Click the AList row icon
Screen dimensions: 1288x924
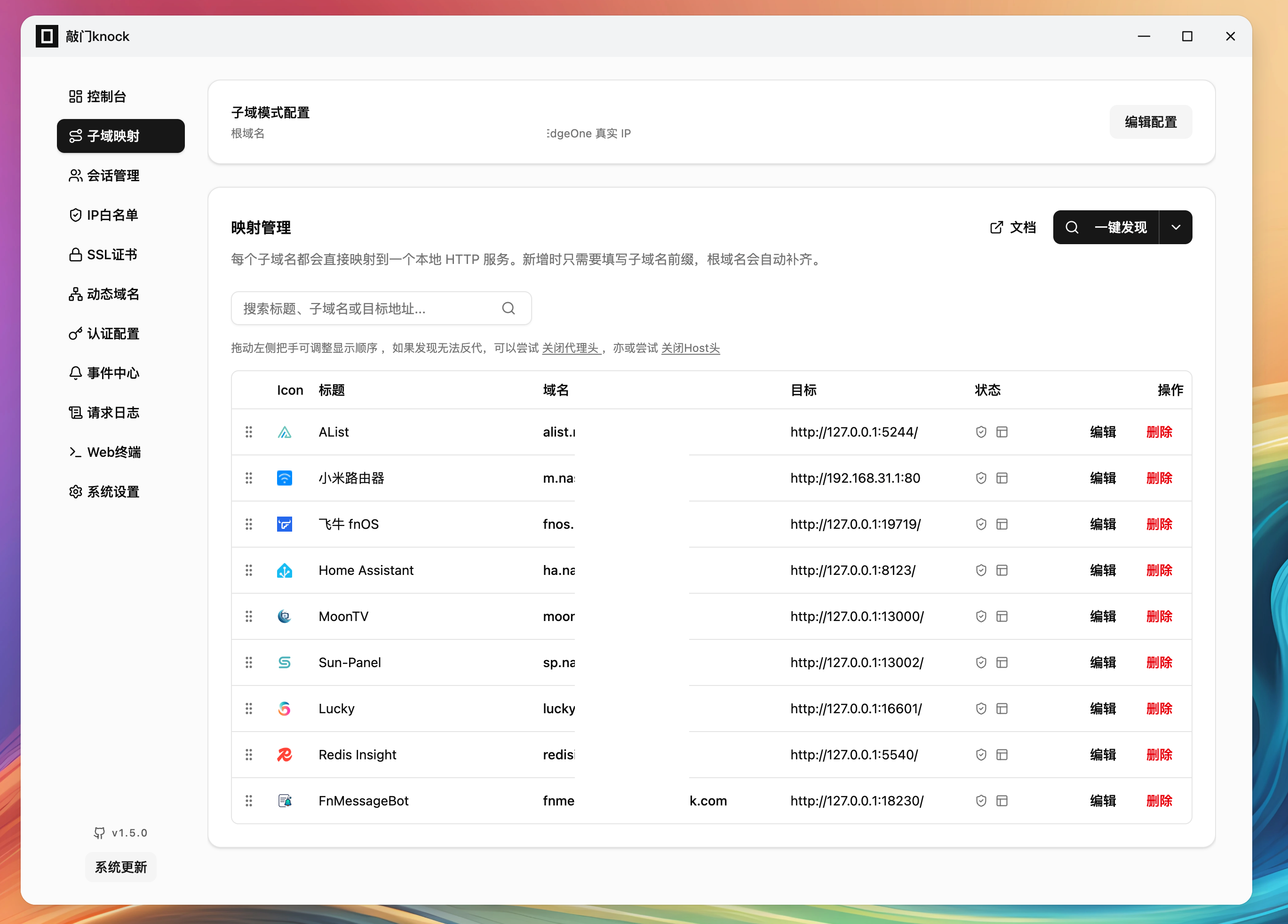(x=285, y=432)
